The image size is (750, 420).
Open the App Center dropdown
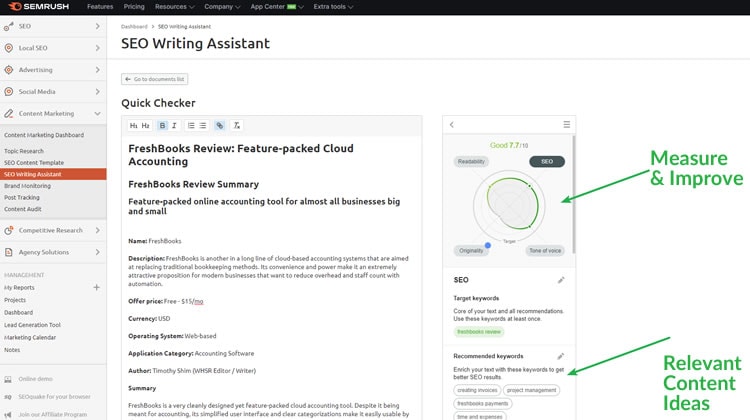pos(277,7)
